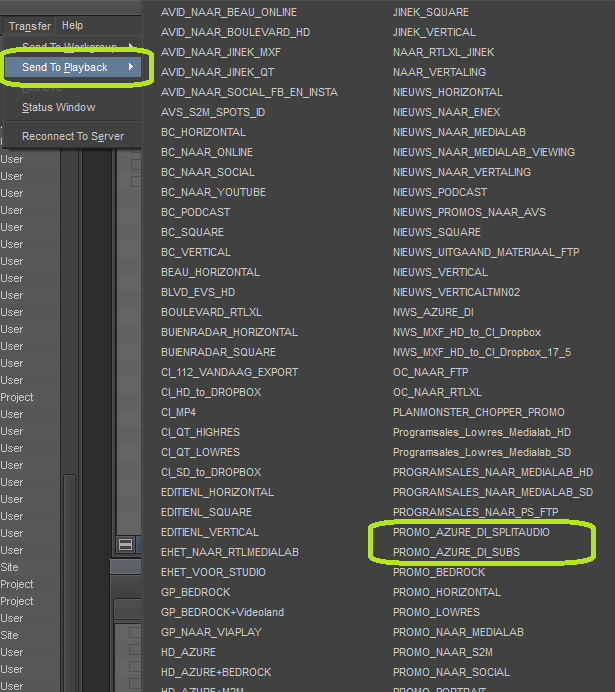Pick AVID_NAAR_JINEK_QT entry
The height and width of the screenshot is (692, 615).
[218, 72]
